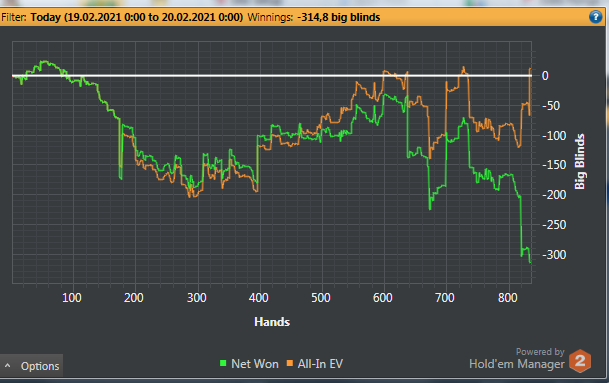Image resolution: width=609 pixels, height=383 pixels.
Task: Click the 200 hands axis label
Action: 134,298
